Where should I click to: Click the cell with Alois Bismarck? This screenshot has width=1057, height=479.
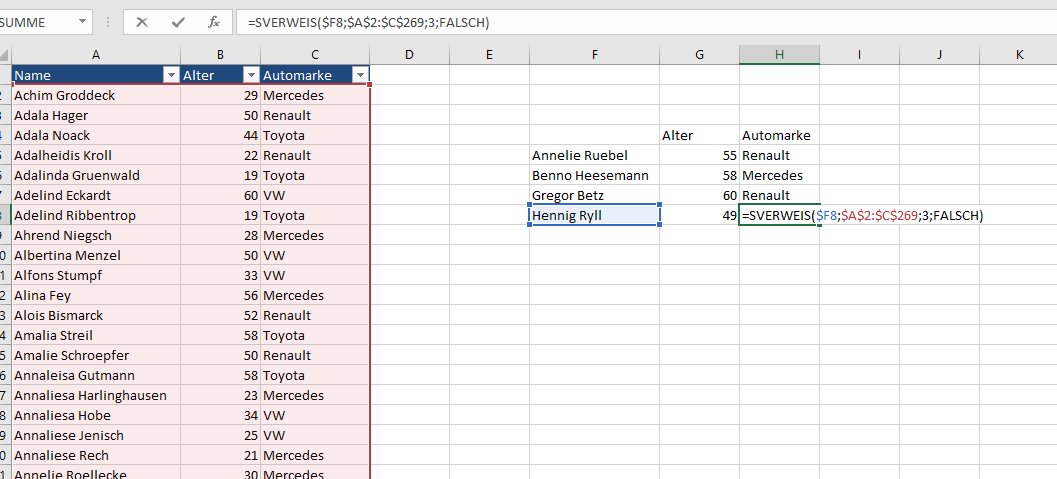96,315
